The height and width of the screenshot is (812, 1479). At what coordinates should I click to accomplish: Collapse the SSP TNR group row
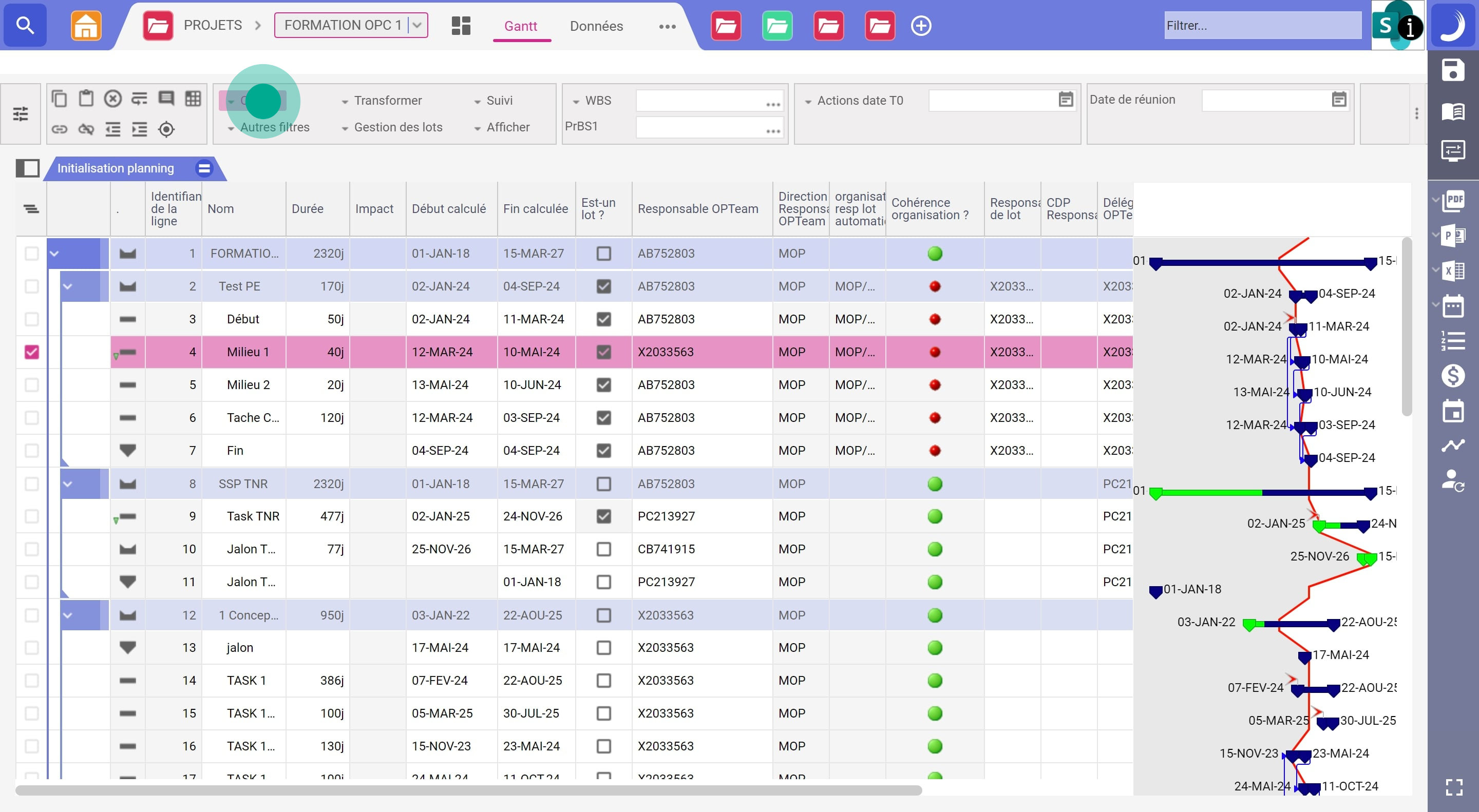tap(68, 484)
